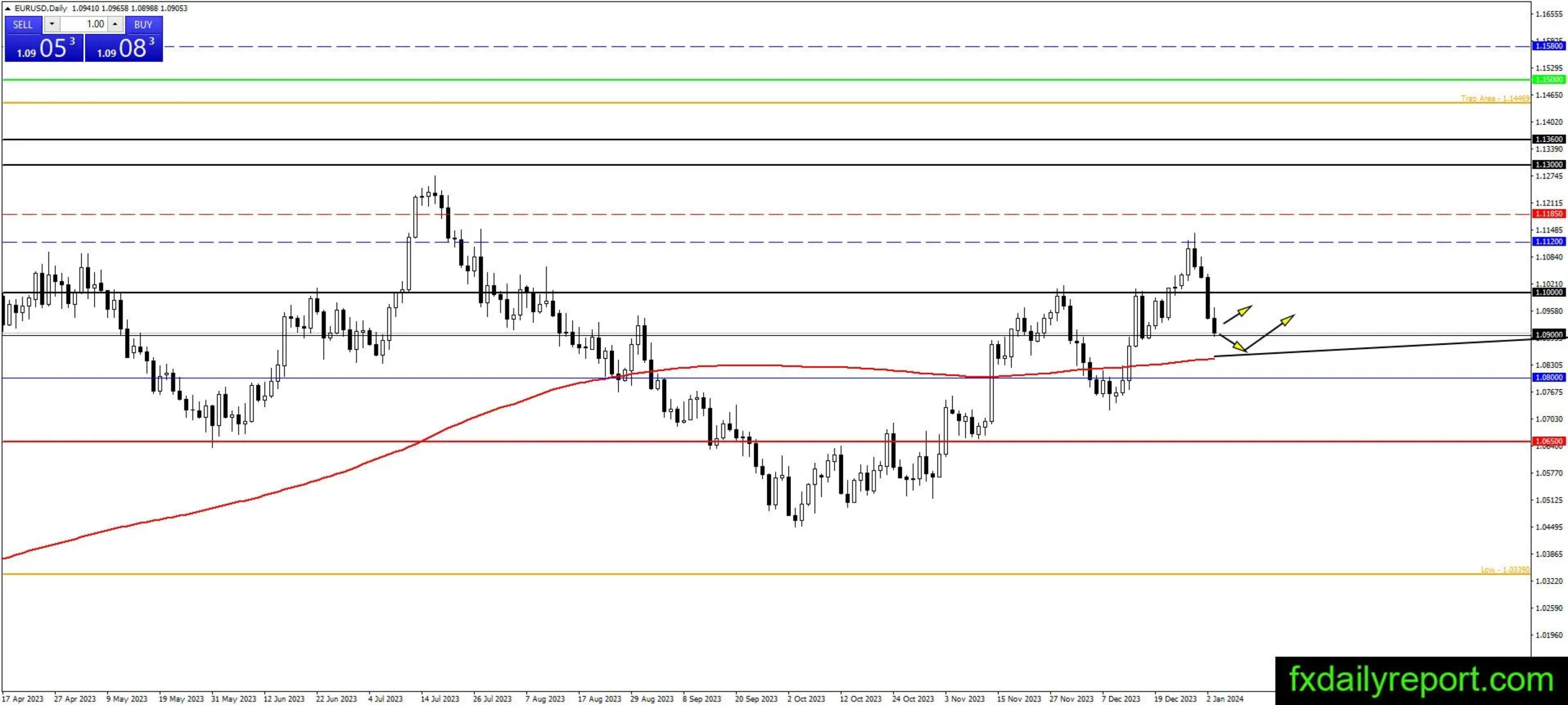Image resolution: width=1568 pixels, height=705 pixels.
Task: Select the blue 1.11200 price label
Action: (x=1548, y=242)
